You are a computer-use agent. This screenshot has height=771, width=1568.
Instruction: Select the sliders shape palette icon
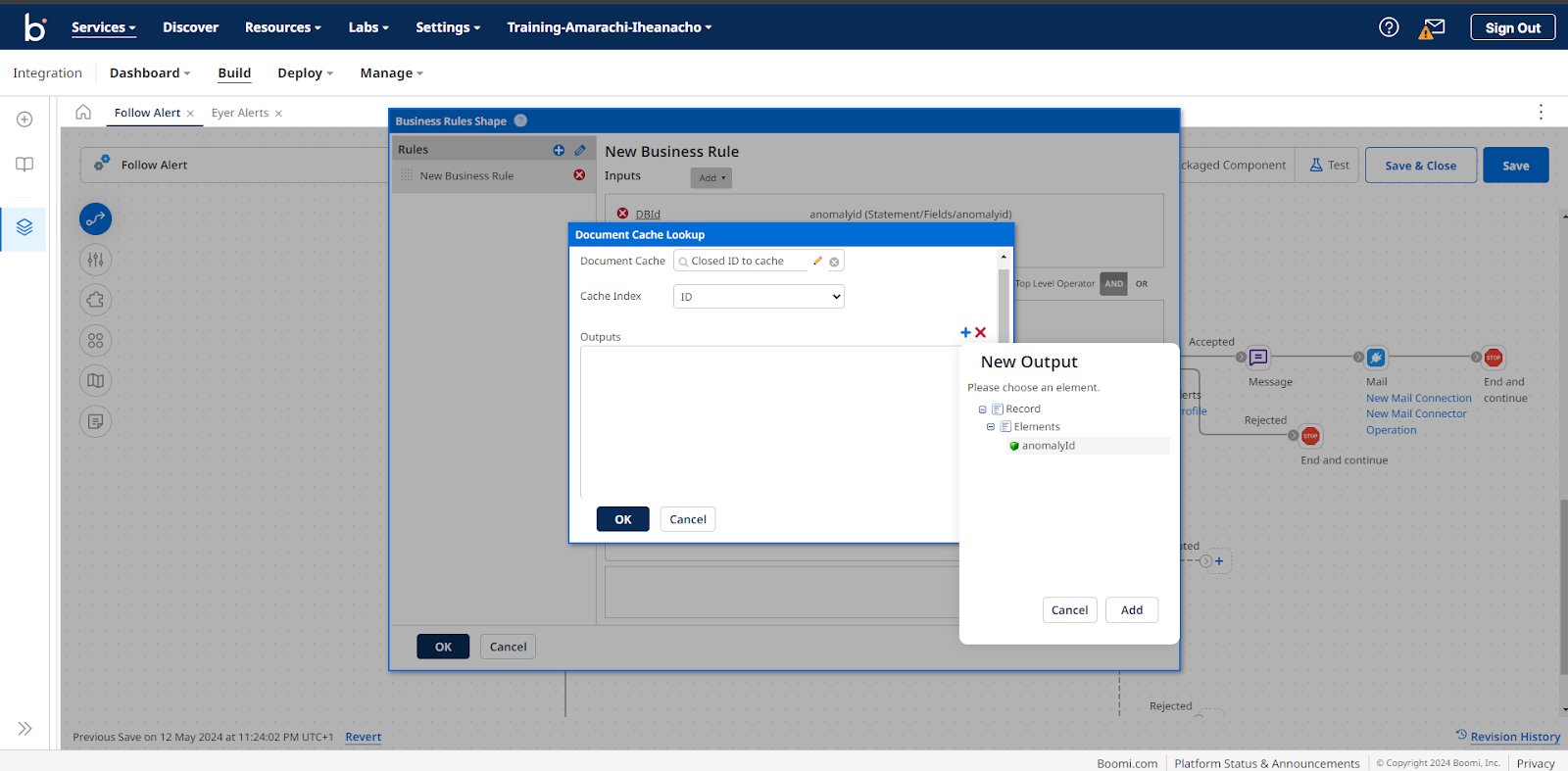pos(95,260)
